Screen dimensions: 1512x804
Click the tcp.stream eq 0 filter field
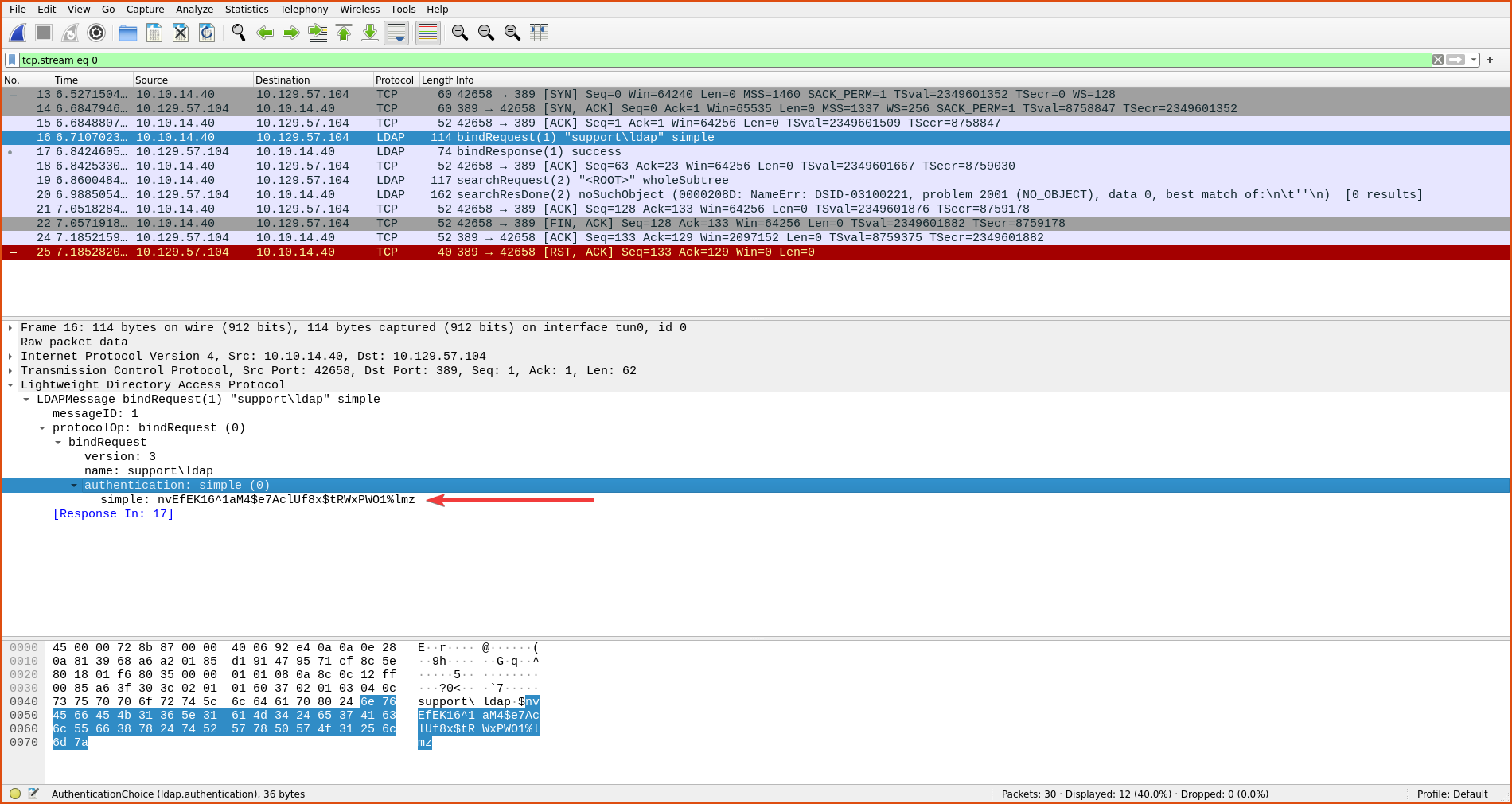pyautogui.click(x=716, y=60)
